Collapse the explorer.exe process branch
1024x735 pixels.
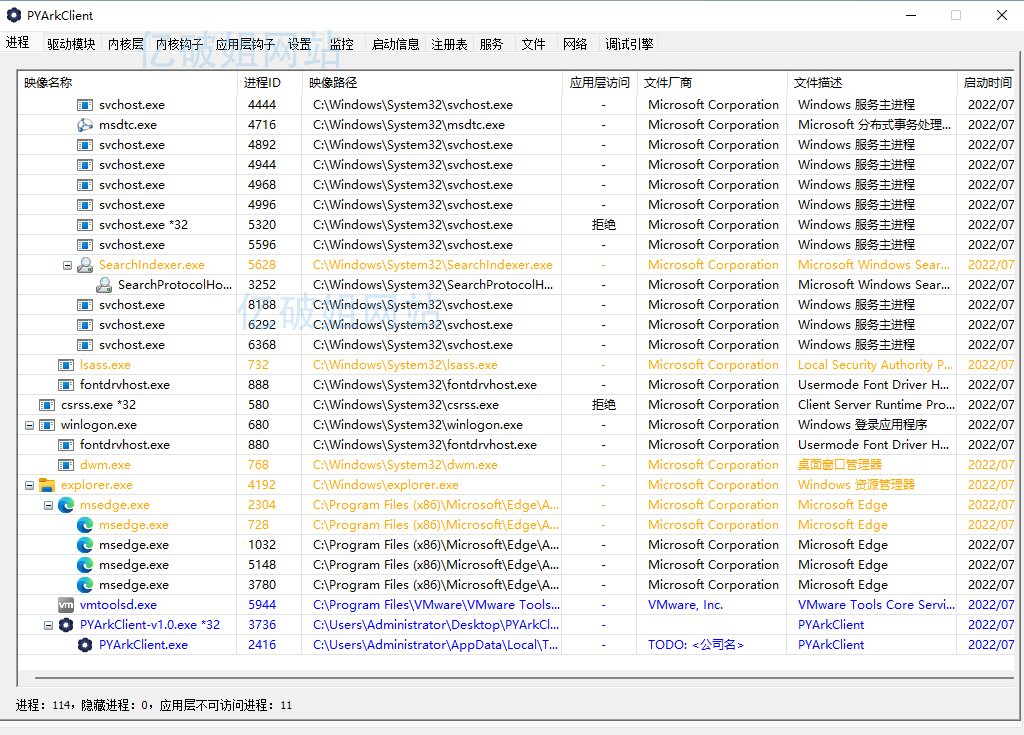[x=30, y=484]
